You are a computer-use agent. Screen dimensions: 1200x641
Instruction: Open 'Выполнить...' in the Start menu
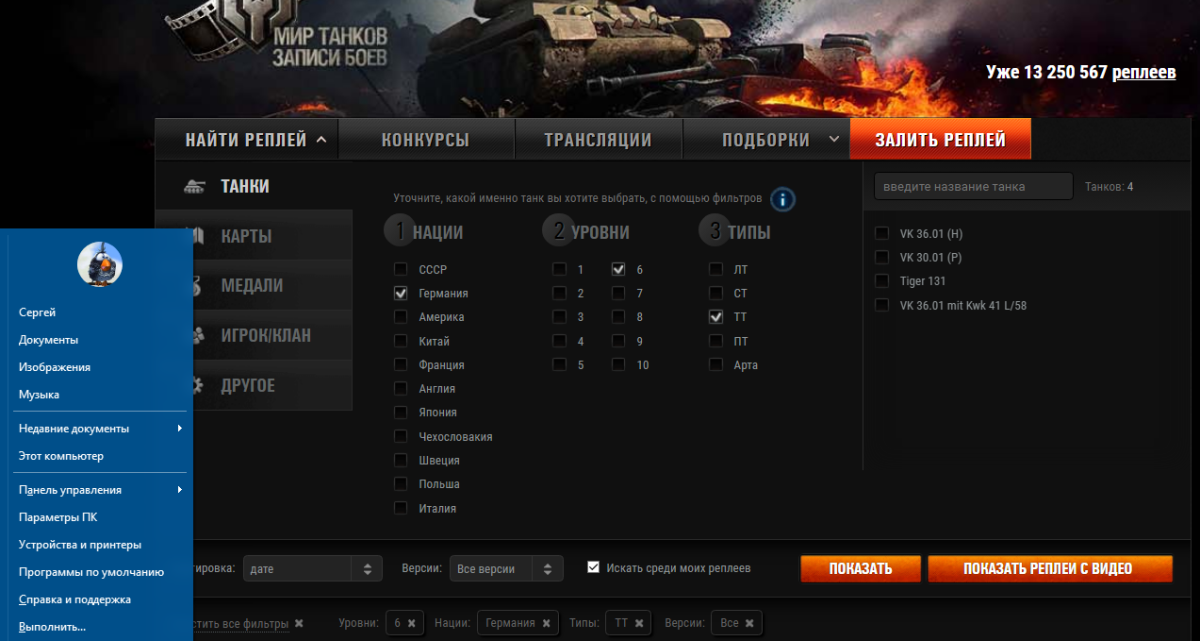pos(52,627)
